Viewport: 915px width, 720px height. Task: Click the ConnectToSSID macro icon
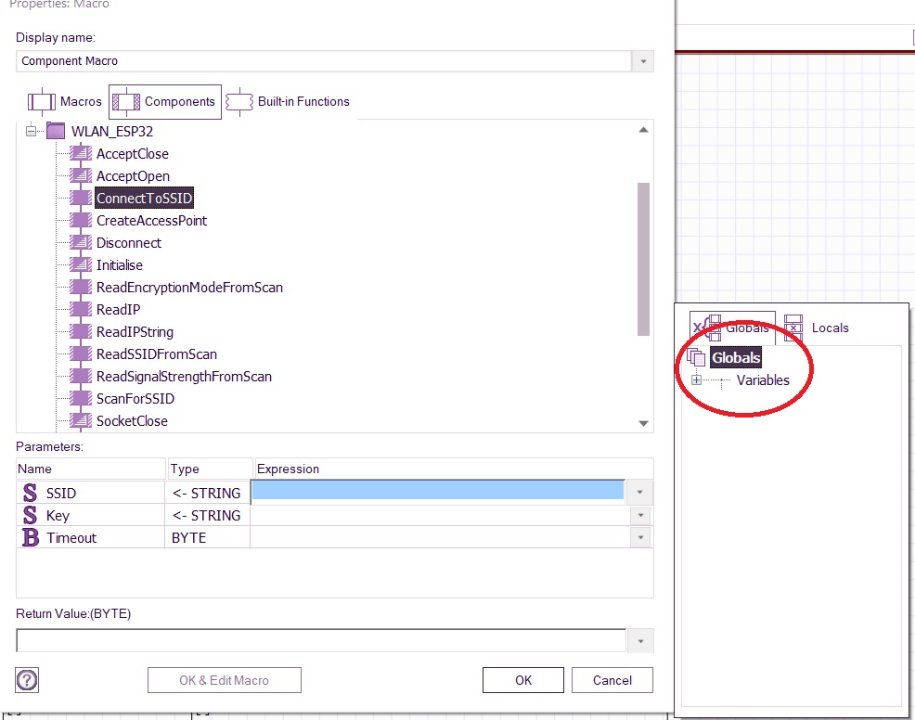point(81,198)
